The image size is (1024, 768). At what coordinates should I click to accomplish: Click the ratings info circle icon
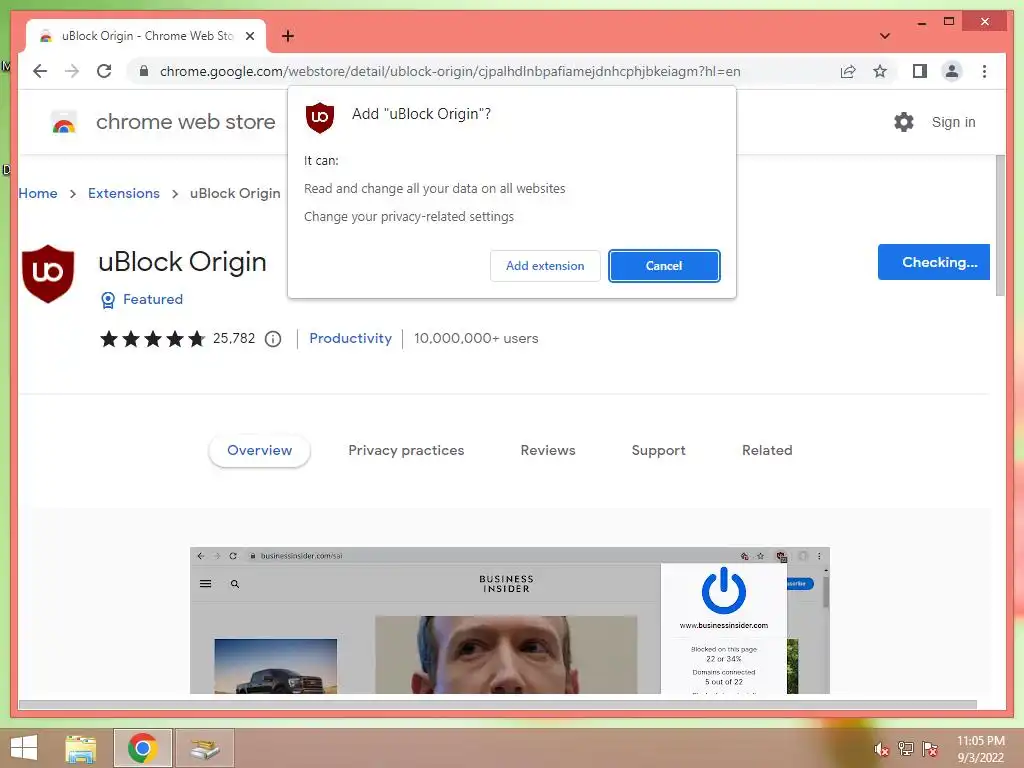(x=273, y=339)
